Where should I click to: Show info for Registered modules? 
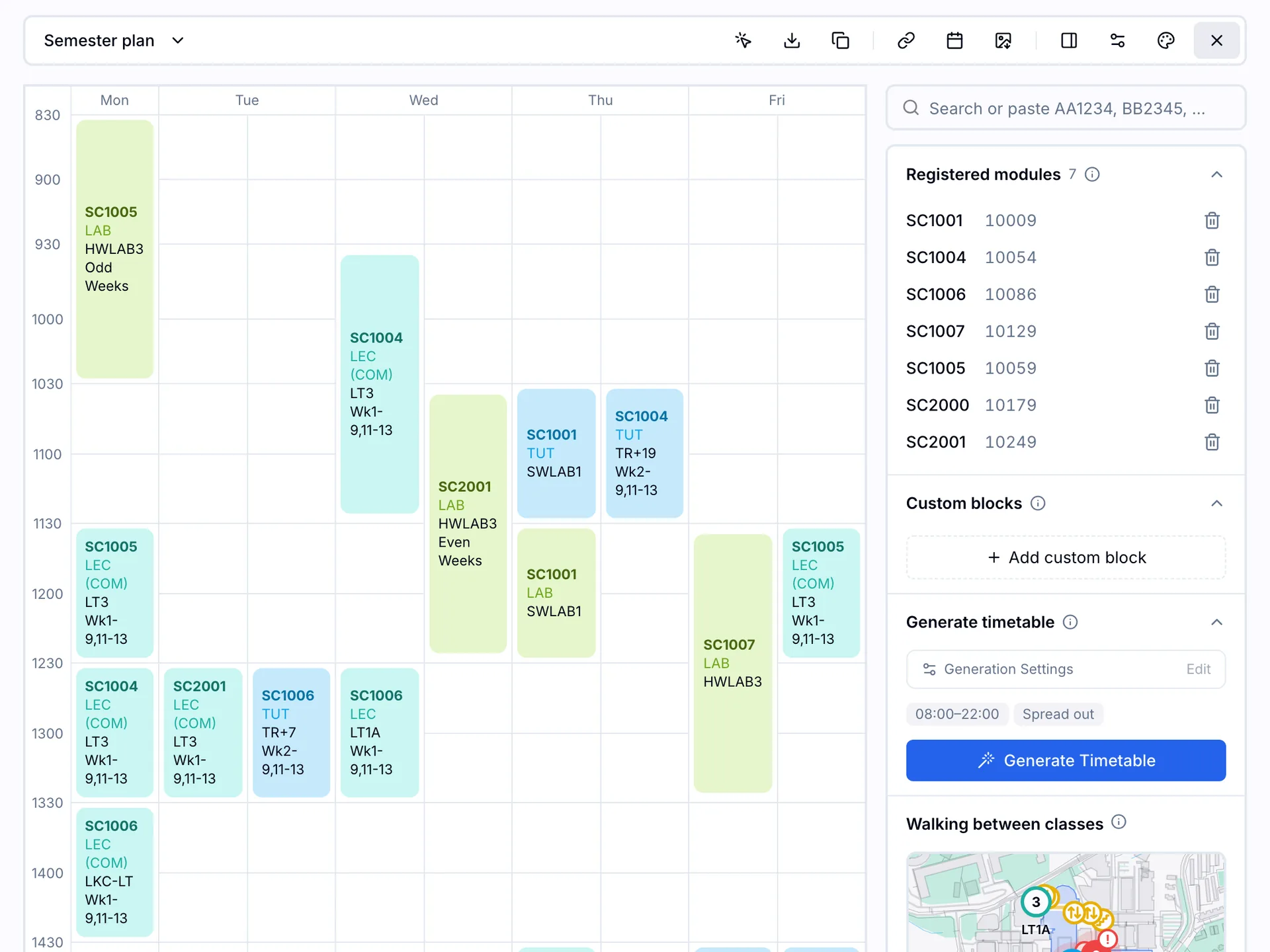coord(1092,175)
